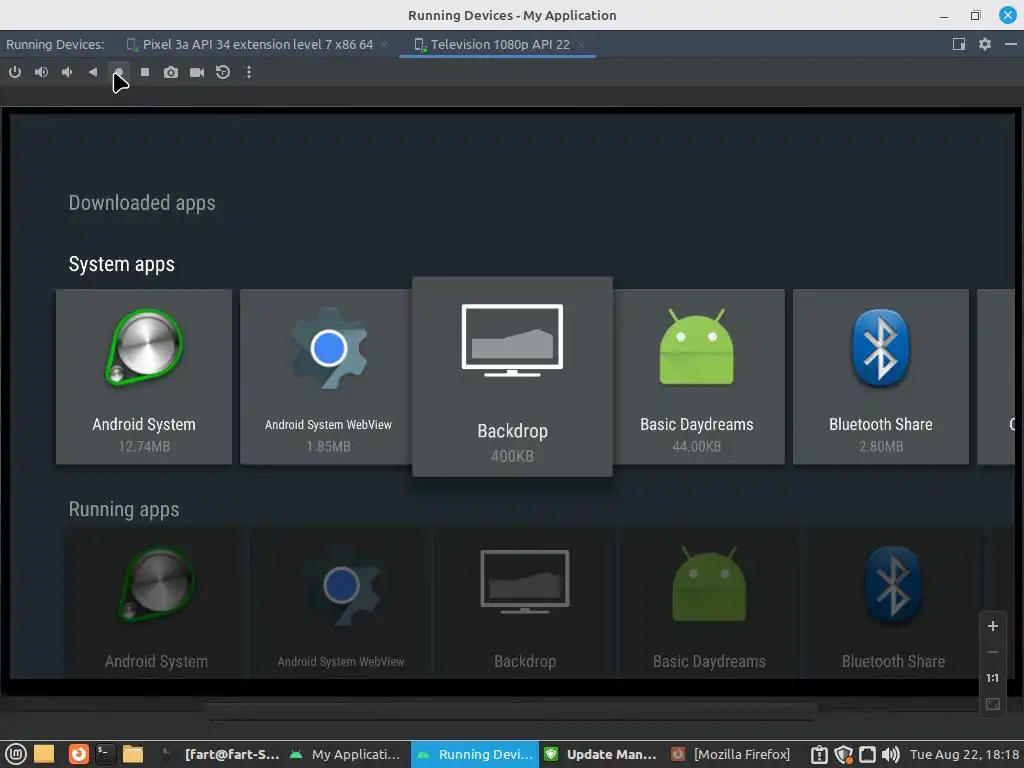The width and height of the screenshot is (1024, 768).
Task: Click the emulator Home circle button
Action: tap(119, 72)
